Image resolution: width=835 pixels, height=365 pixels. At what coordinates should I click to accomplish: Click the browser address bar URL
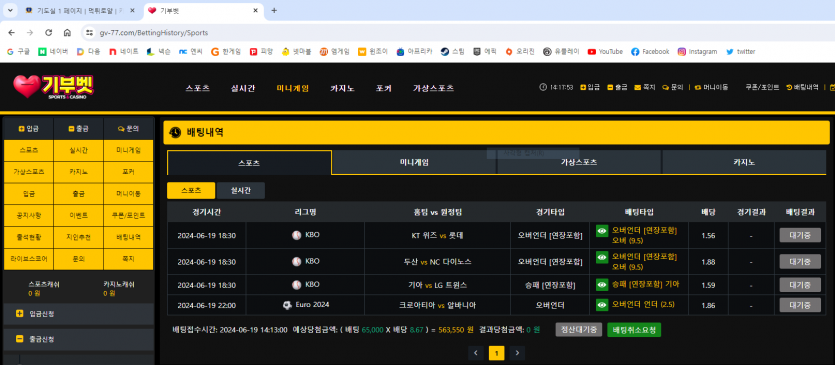154,33
